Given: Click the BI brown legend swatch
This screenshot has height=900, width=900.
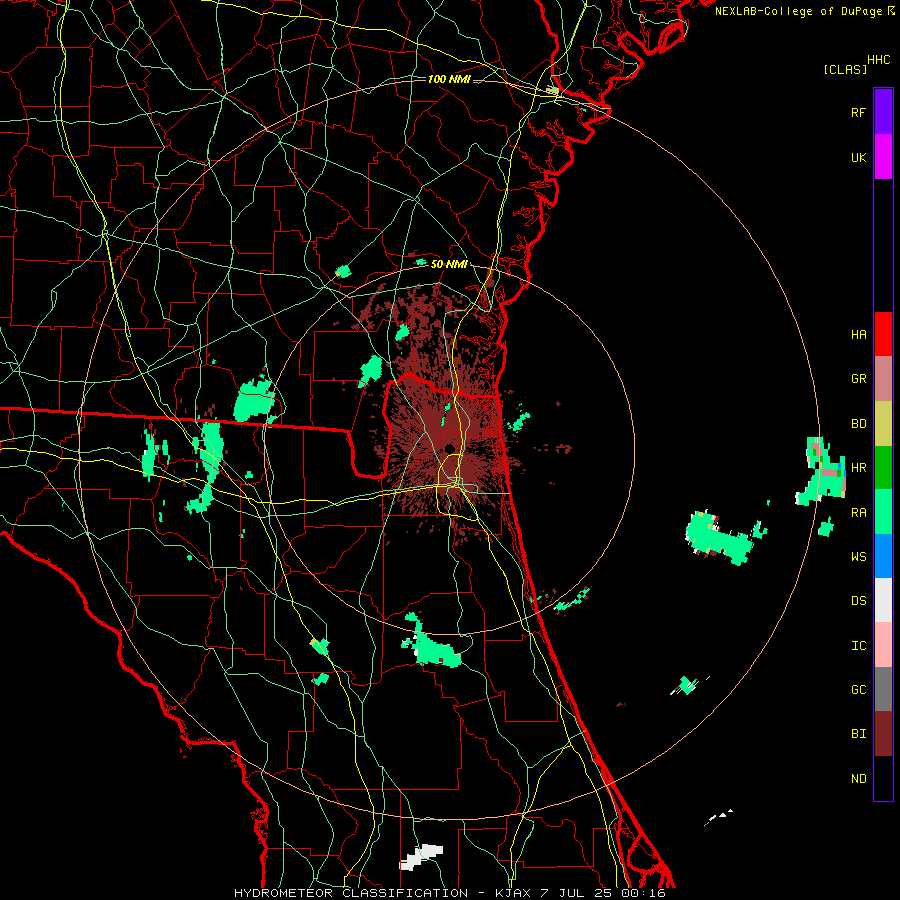Looking at the screenshot, I should pos(883,734).
